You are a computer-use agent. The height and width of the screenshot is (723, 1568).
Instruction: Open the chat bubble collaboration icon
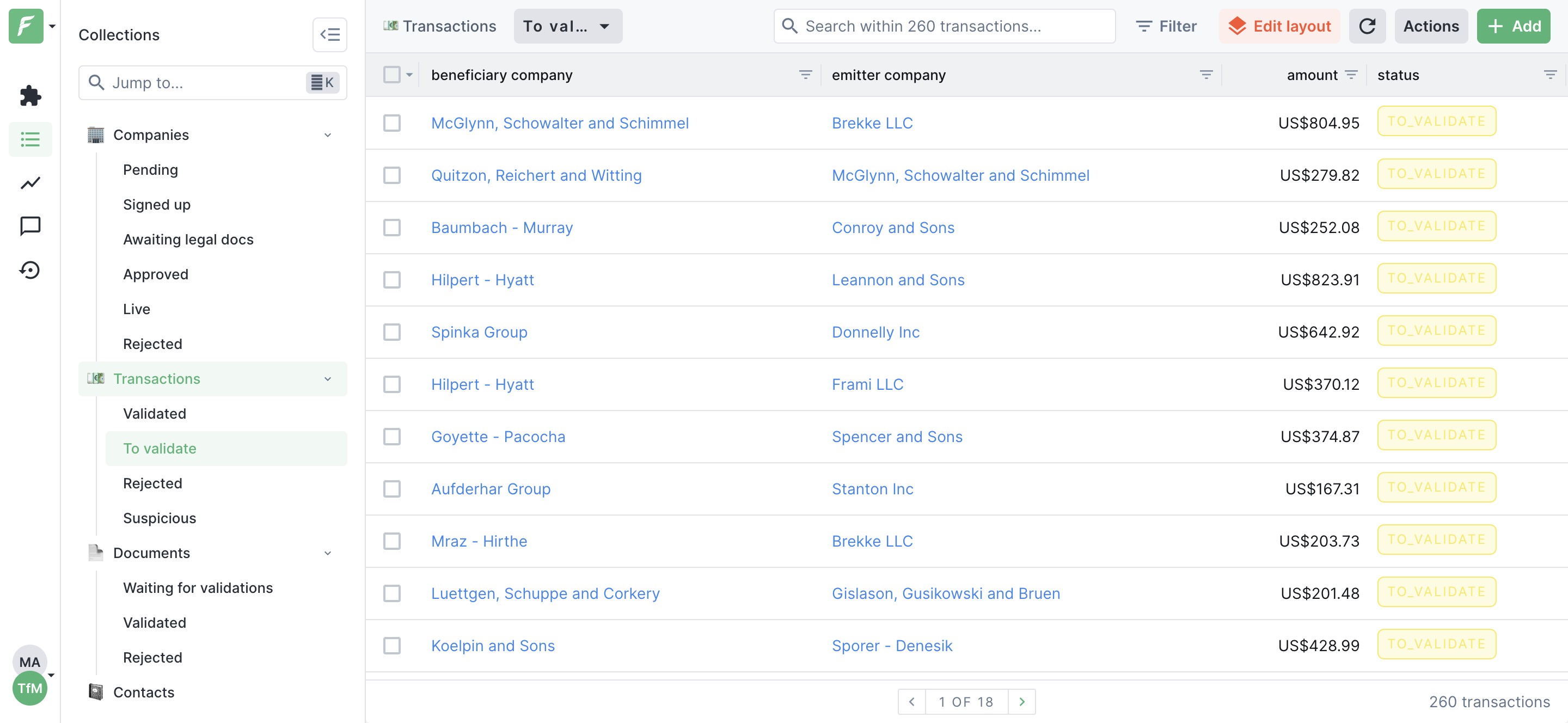click(30, 226)
